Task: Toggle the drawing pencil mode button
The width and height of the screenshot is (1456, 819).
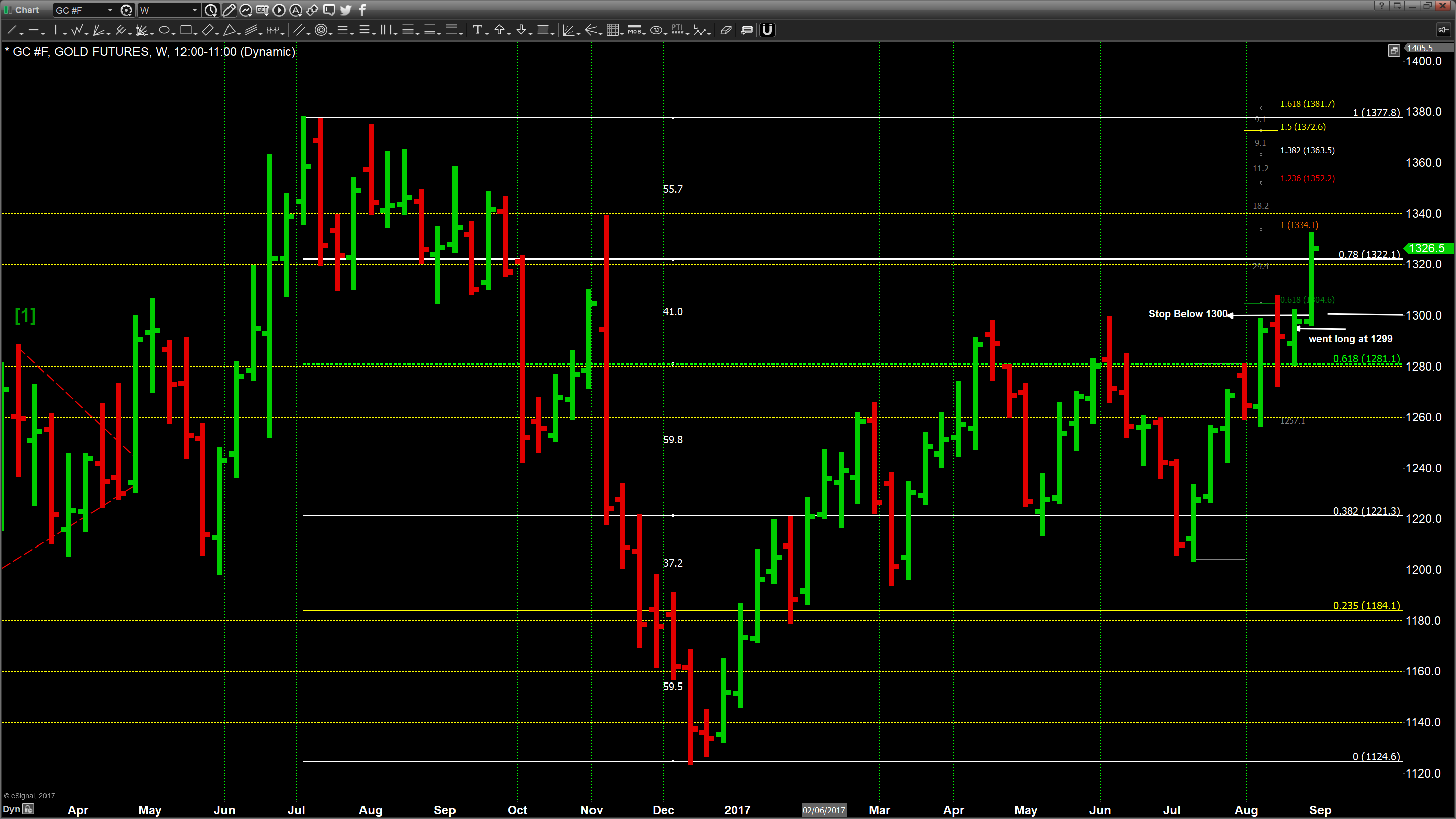Action: tap(229, 10)
